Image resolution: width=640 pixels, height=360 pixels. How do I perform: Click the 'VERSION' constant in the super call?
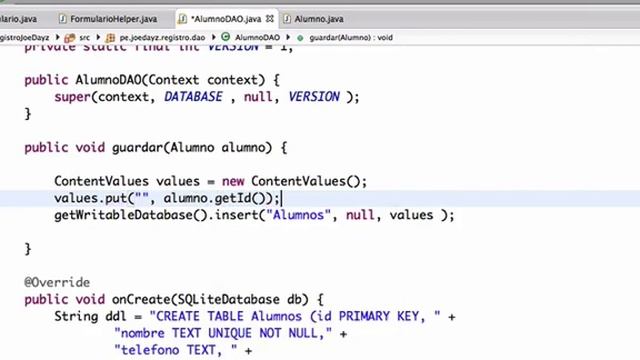(x=314, y=97)
